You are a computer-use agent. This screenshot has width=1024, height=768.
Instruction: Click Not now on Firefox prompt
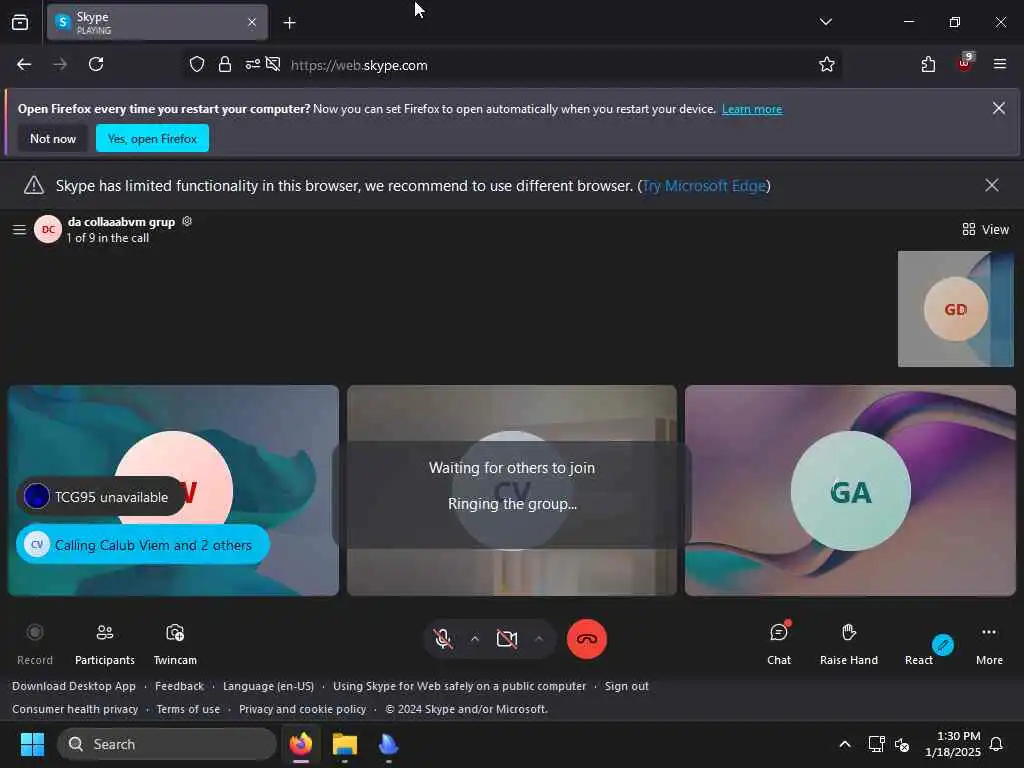pyautogui.click(x=53, y=138)
